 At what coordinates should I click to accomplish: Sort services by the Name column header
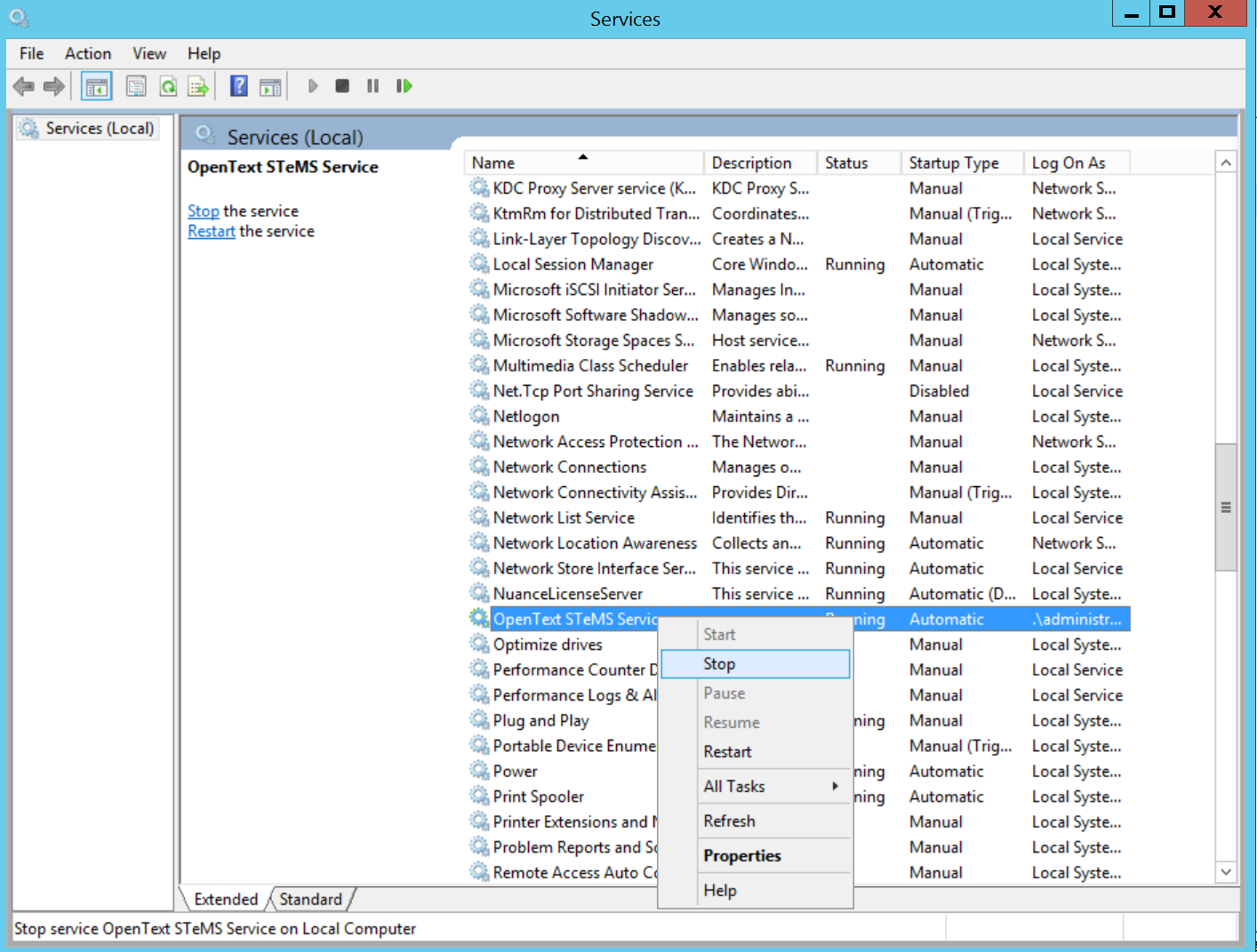tap(493, 163)
